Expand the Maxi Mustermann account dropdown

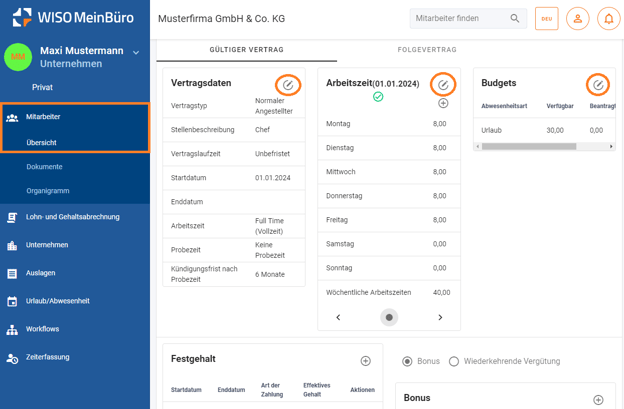pyautogui.click(x=136, y=52)
